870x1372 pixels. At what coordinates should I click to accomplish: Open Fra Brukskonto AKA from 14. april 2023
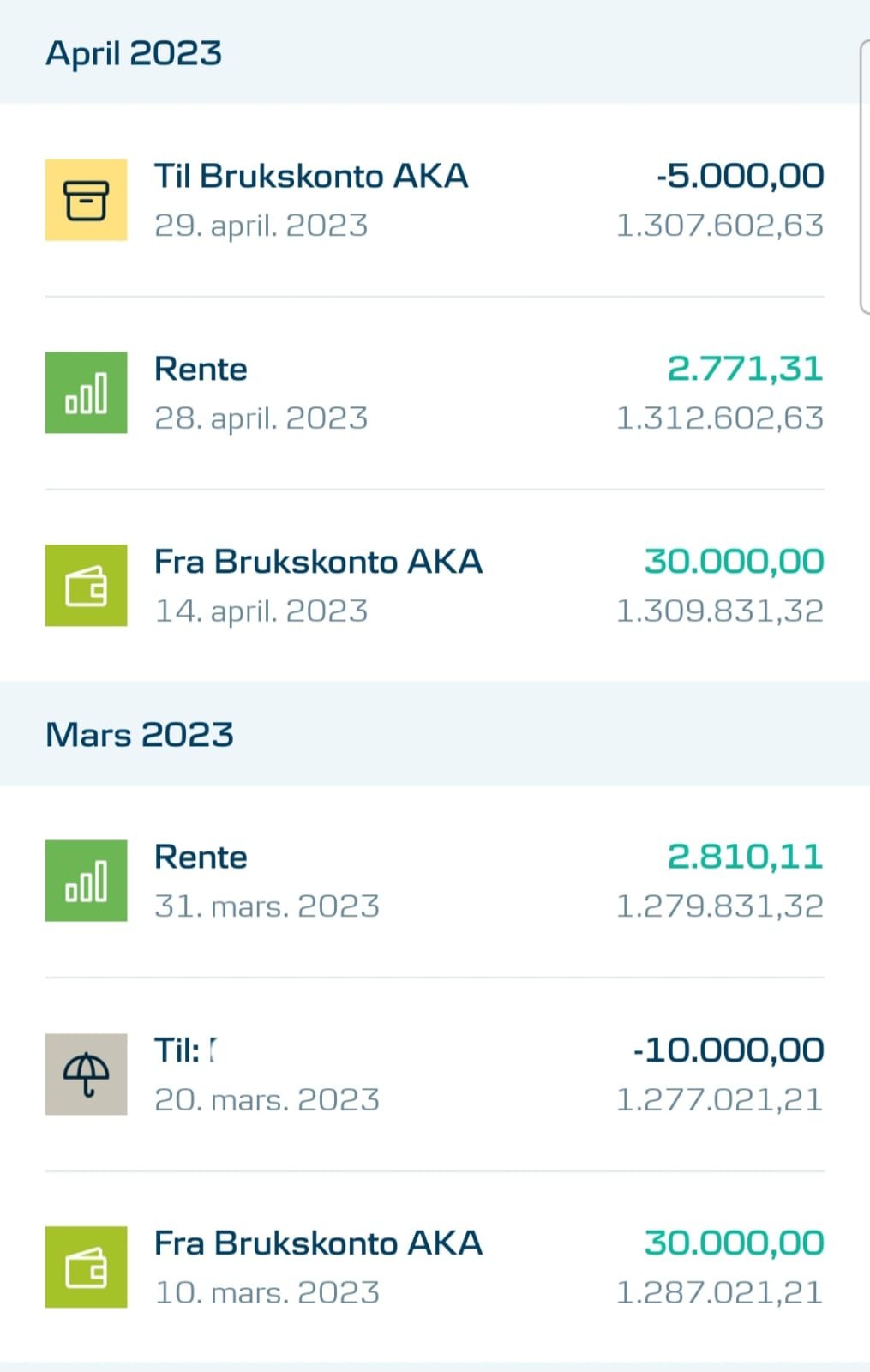[435, 586]
